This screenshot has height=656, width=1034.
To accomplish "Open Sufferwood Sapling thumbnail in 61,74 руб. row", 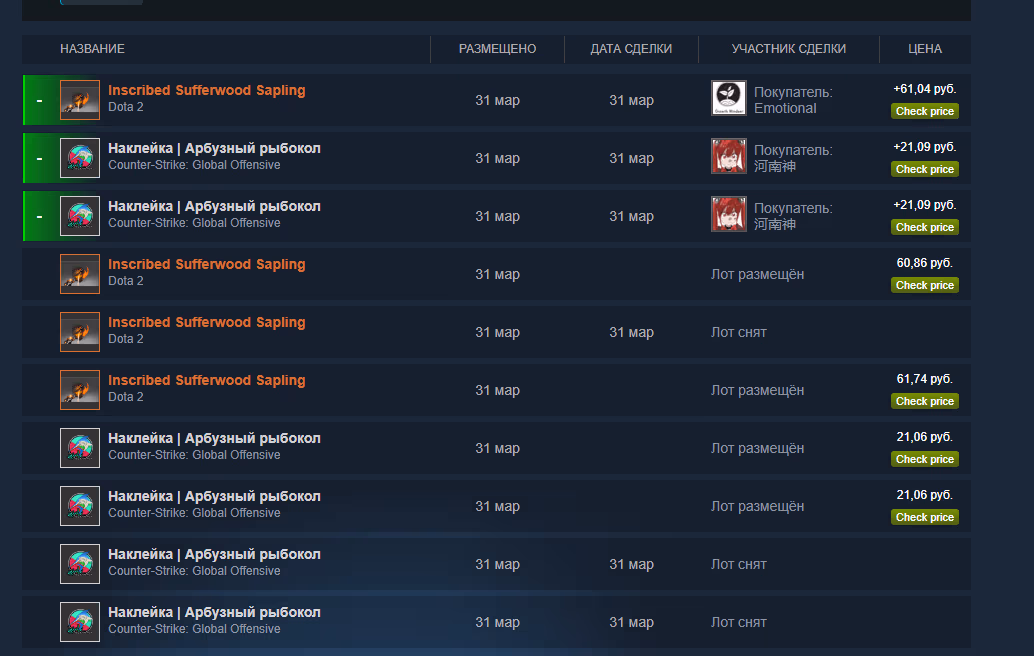I will coord(80,390).
